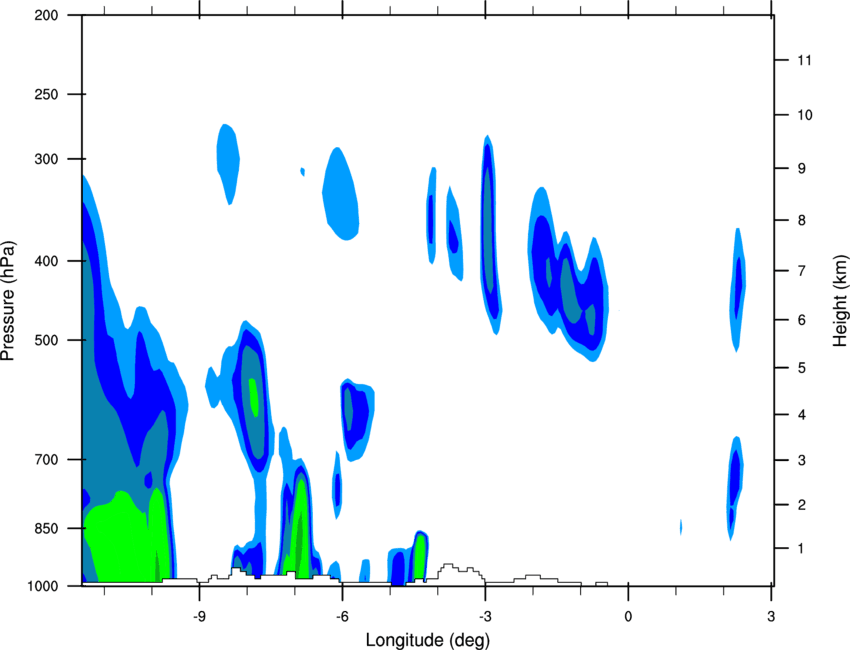Click the 10 km height label
Image resolution: width=850 pixels, height=650 pixels.
coord(804,115)
